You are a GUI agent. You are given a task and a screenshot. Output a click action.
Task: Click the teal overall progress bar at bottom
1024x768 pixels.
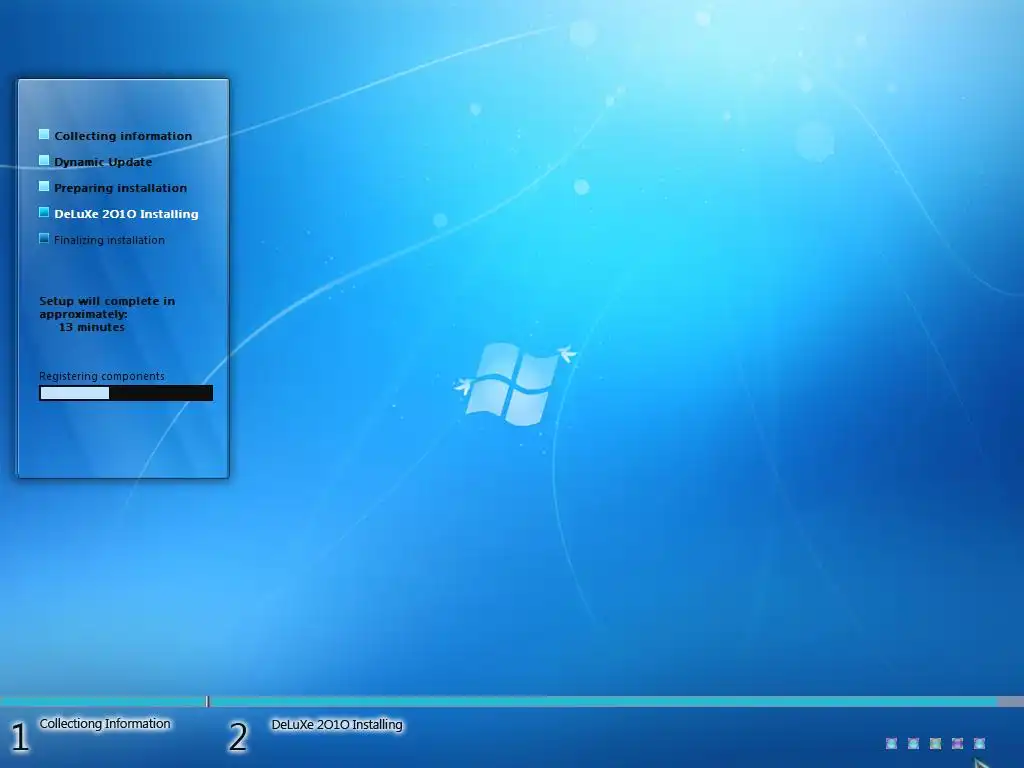pyautogui.click(x=512, y=701)
